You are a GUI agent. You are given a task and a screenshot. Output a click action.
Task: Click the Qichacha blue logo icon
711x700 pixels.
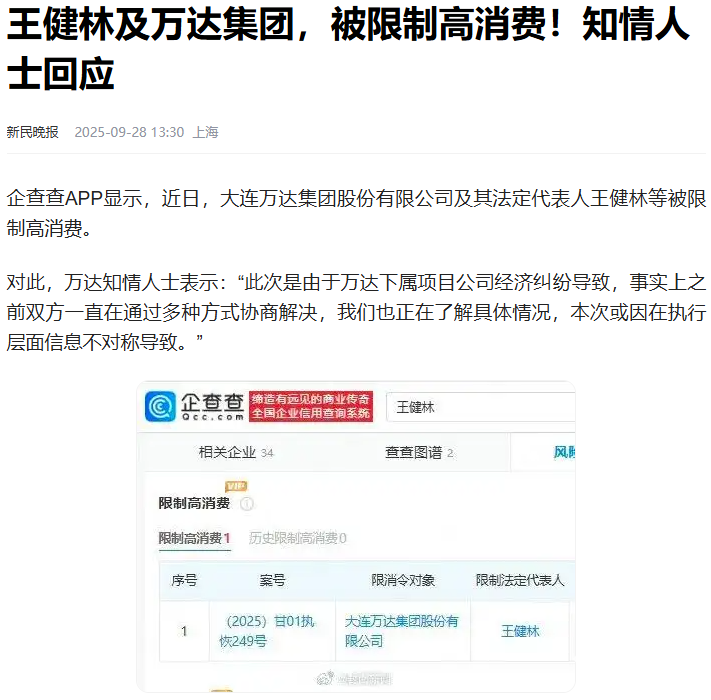(160, 406)
